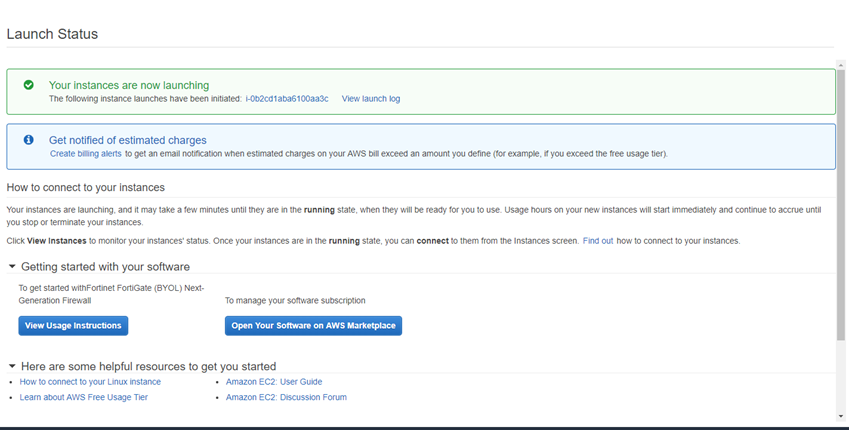Click the Launch Status page heading
The height and width of the screenshot is (430, 849).
point(52,34)
